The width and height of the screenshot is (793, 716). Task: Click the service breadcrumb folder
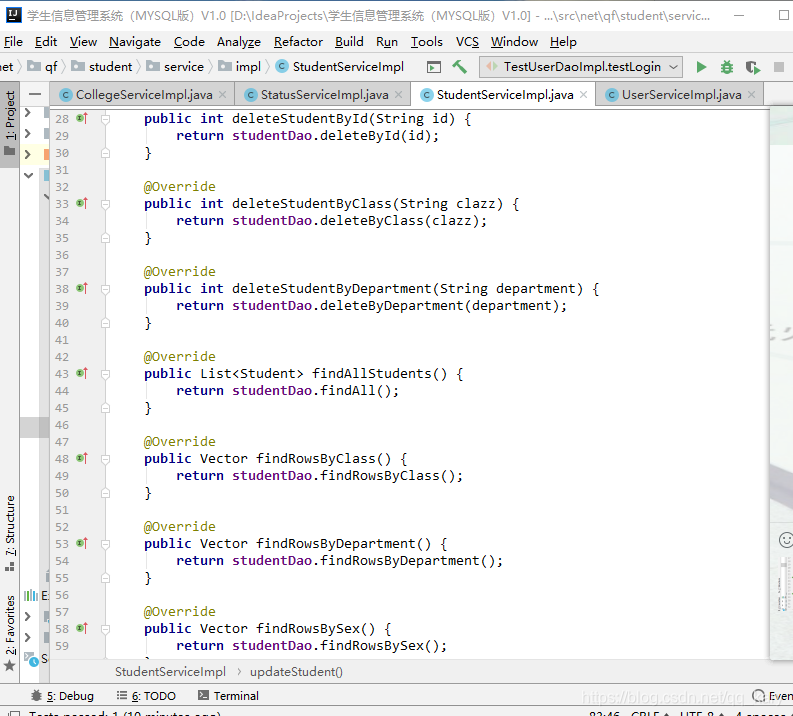point(174,67)
